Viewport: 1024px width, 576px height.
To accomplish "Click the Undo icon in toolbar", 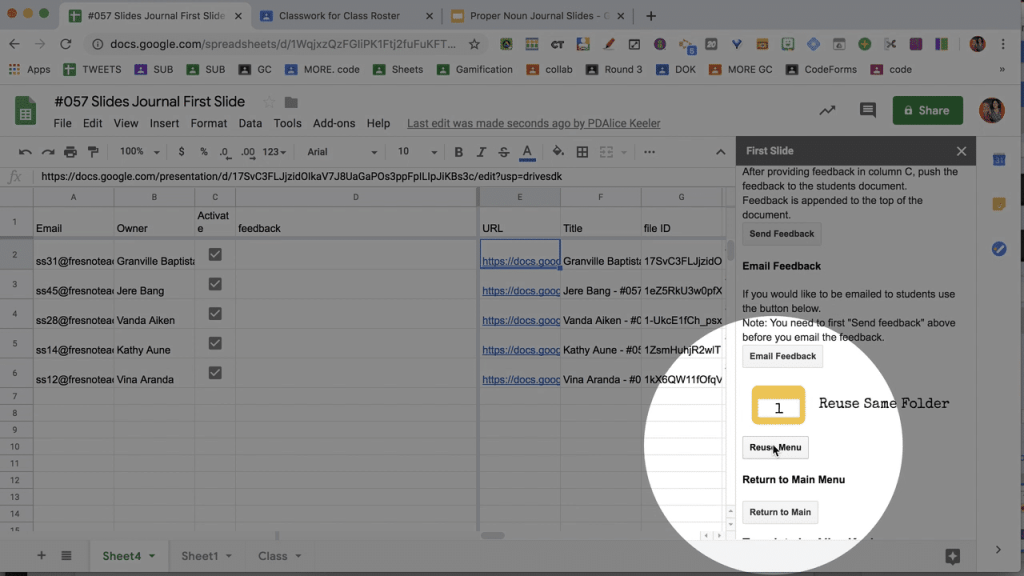I will [25, 152].
